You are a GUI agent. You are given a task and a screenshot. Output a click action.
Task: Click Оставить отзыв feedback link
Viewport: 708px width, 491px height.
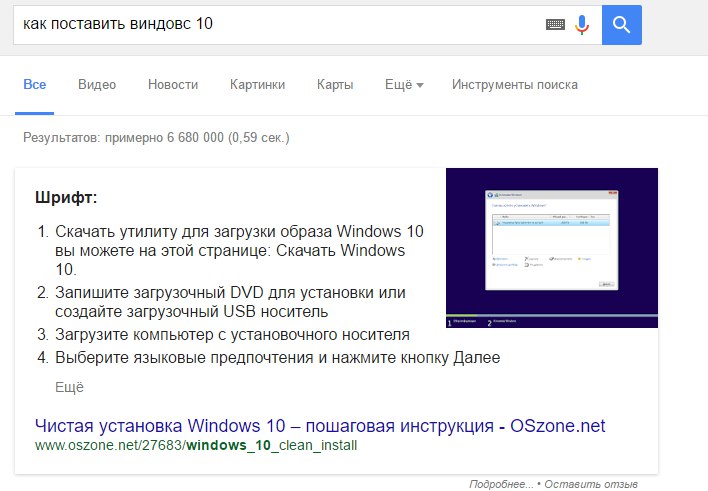coord(591,484)
